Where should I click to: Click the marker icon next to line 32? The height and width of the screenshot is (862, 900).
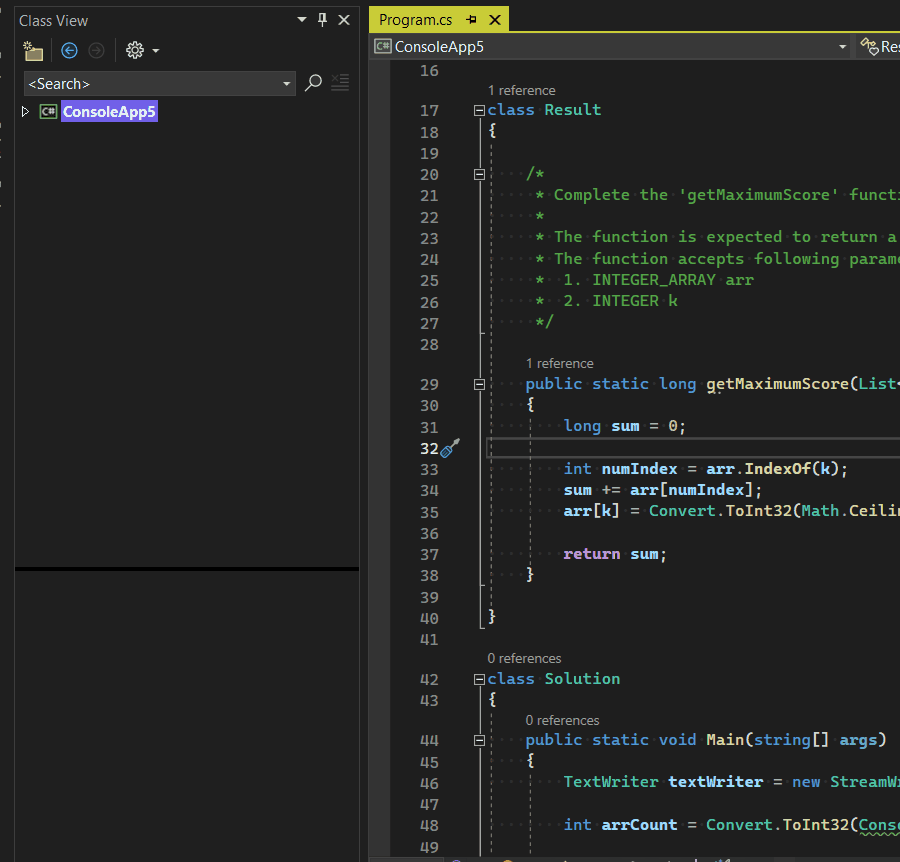450,448
